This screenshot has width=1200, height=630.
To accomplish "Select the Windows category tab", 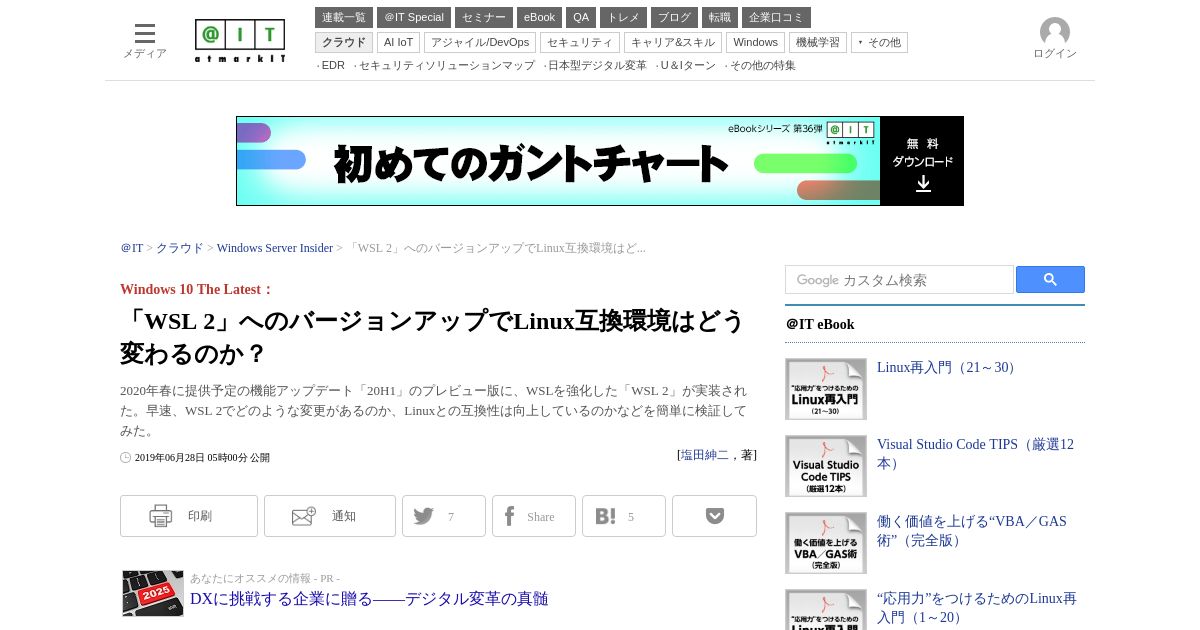I will tap(755, 42).
